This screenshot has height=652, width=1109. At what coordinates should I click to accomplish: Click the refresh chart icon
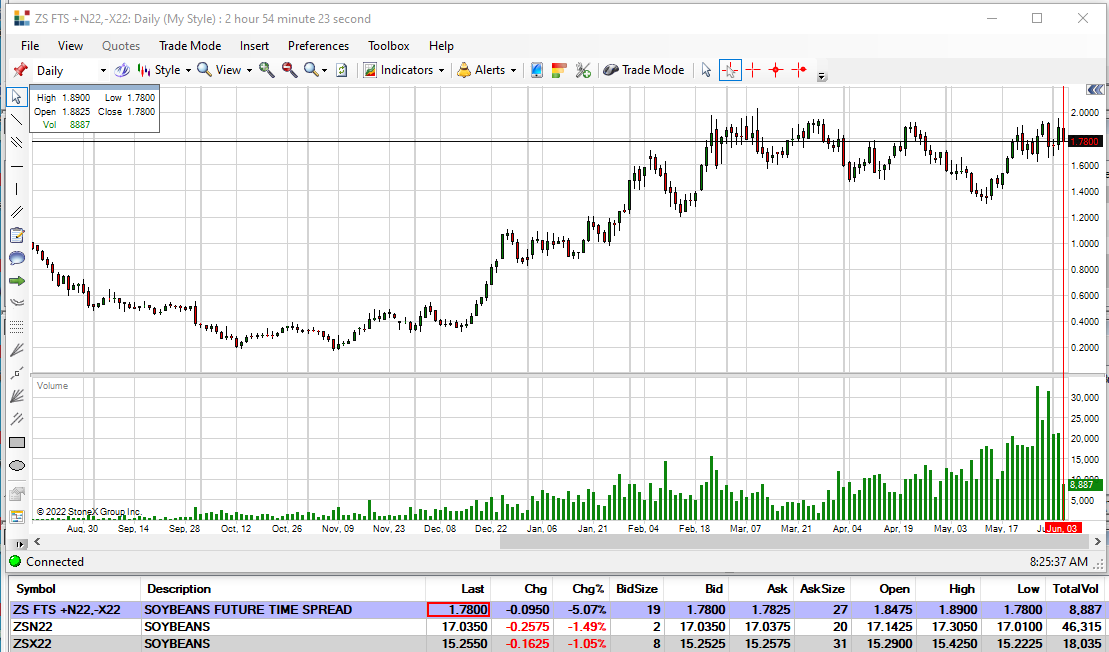coord(341,70)
